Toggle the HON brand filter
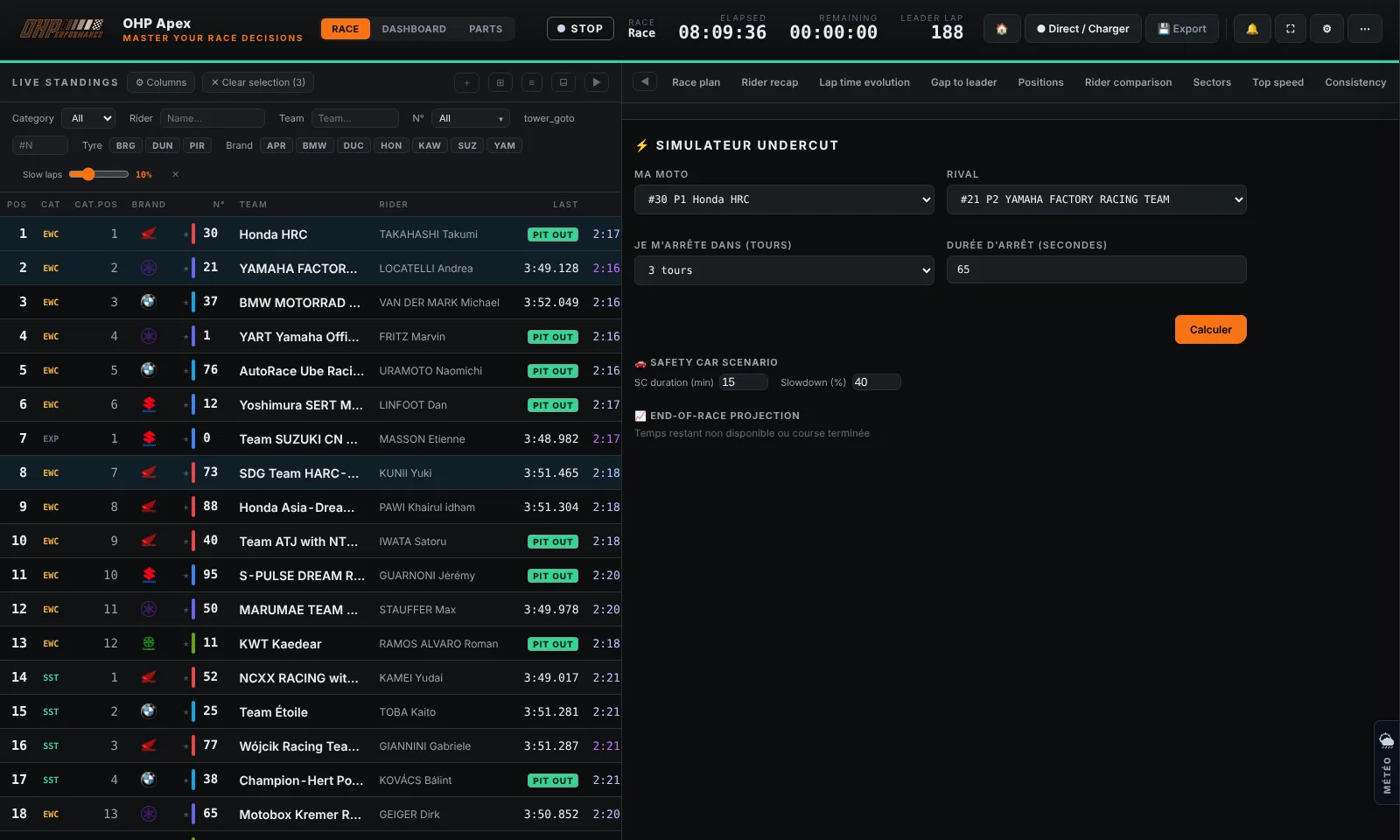 [x=391, y=145]
